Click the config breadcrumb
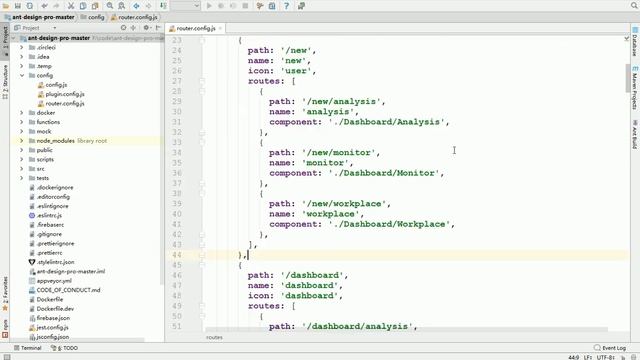This screenshot has height=360, width=640. click(x=93, y=17)
